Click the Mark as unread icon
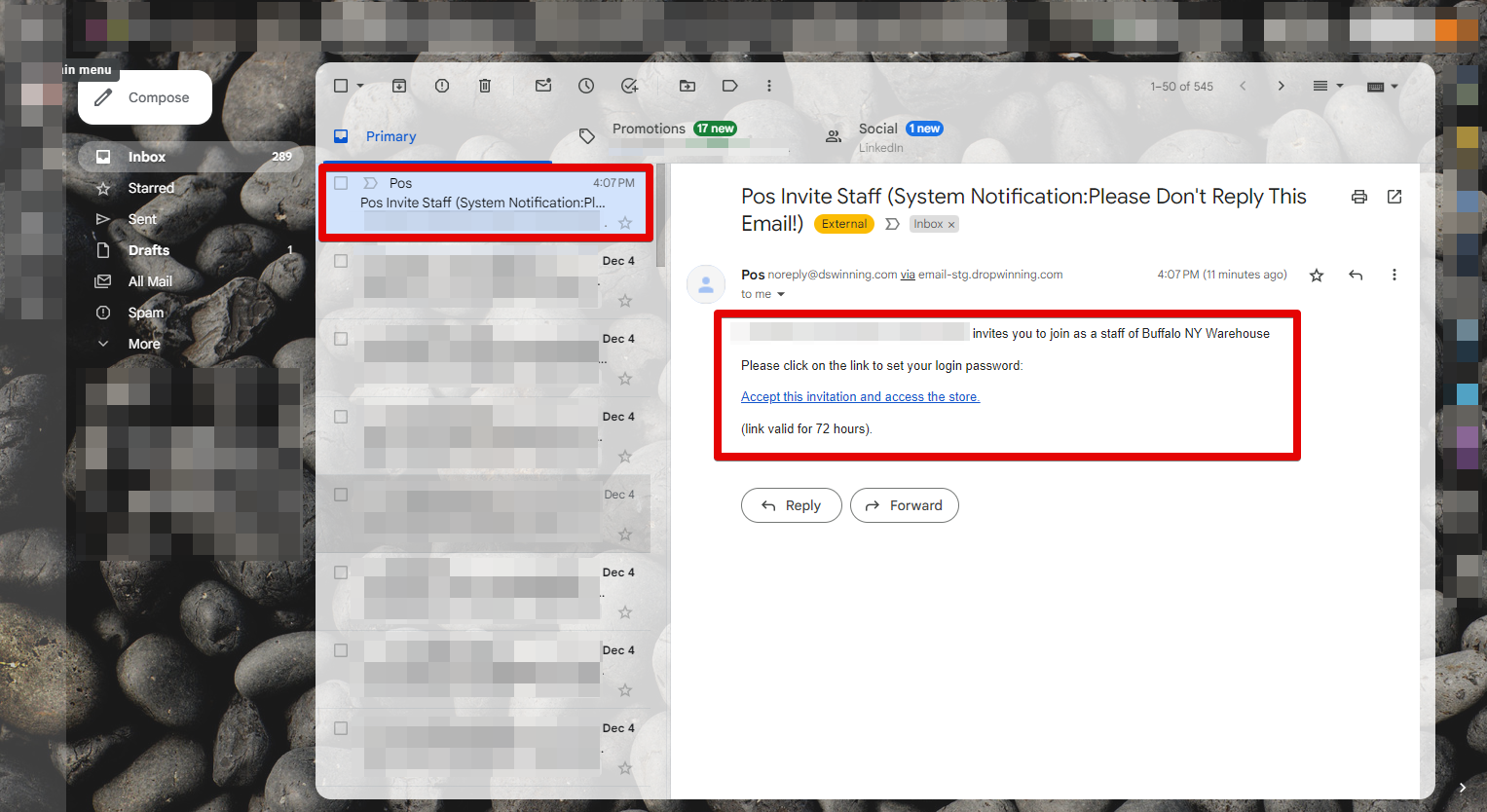The width and height of the screenshot is (1487, 812). tap(543, 86)
